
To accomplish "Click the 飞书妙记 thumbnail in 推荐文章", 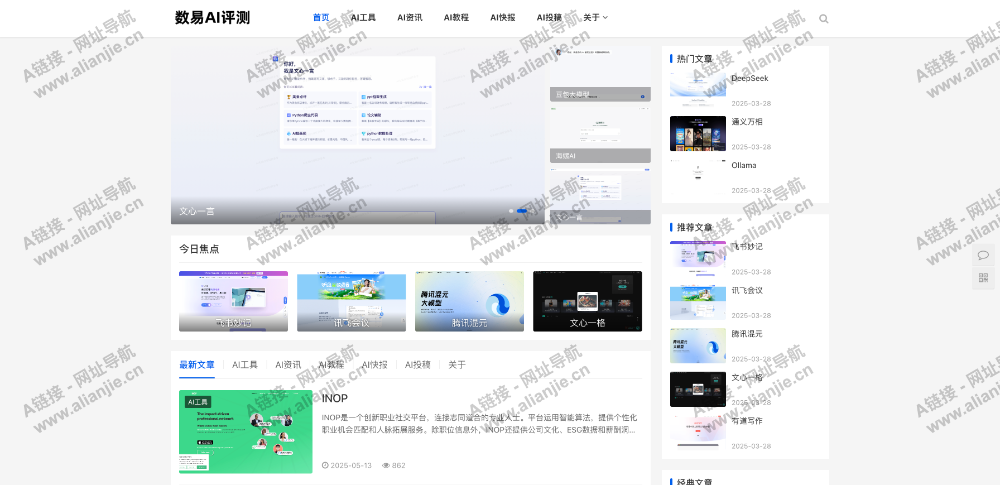I will point(698,258).
